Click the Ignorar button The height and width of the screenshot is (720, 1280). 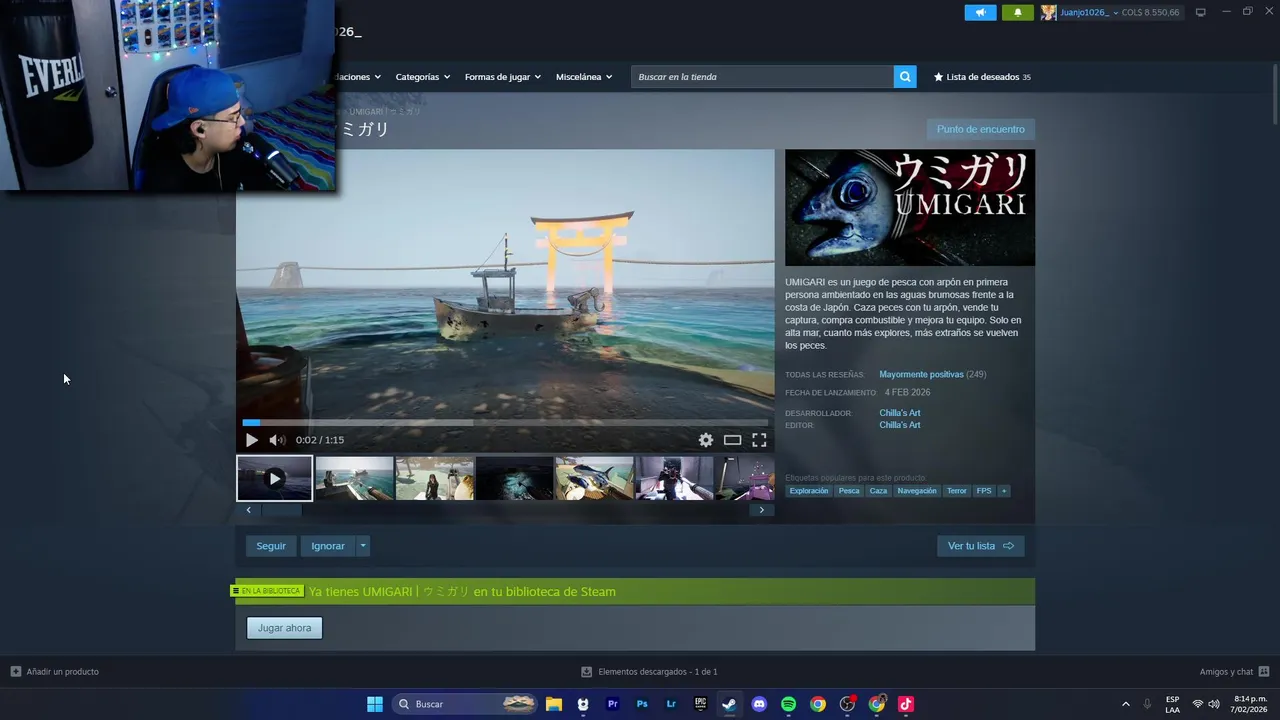[x=328, y=546]
